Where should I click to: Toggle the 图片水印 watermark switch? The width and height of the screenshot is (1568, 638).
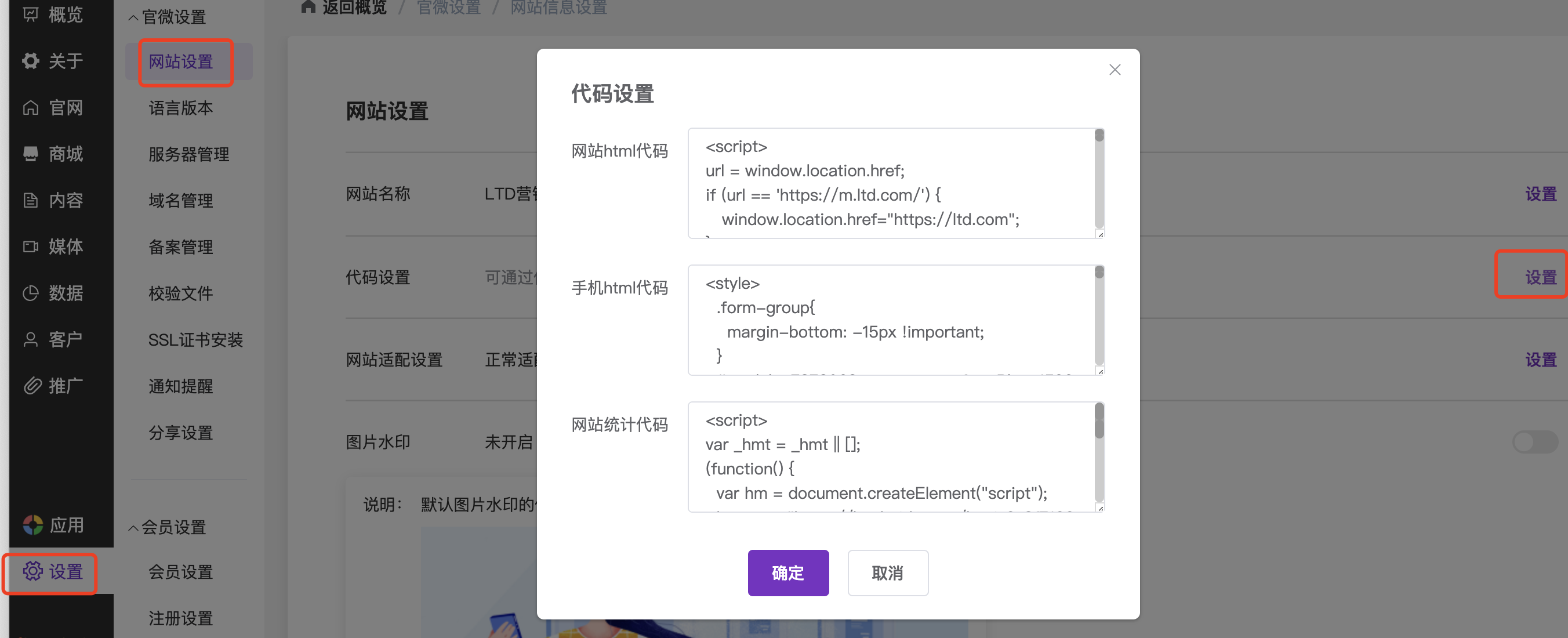pyautogui.click(x=1534, y=442)
